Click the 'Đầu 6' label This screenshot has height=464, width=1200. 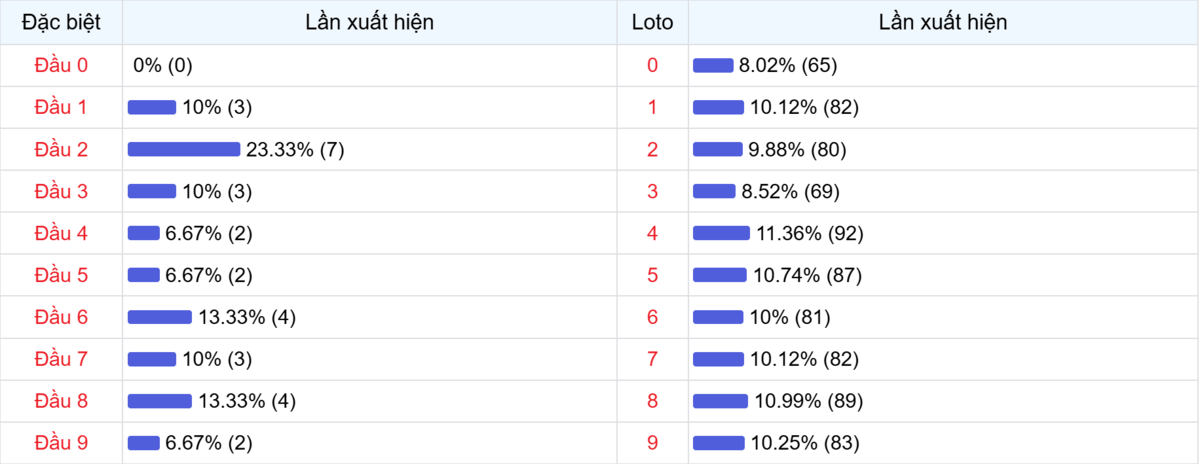61,317
